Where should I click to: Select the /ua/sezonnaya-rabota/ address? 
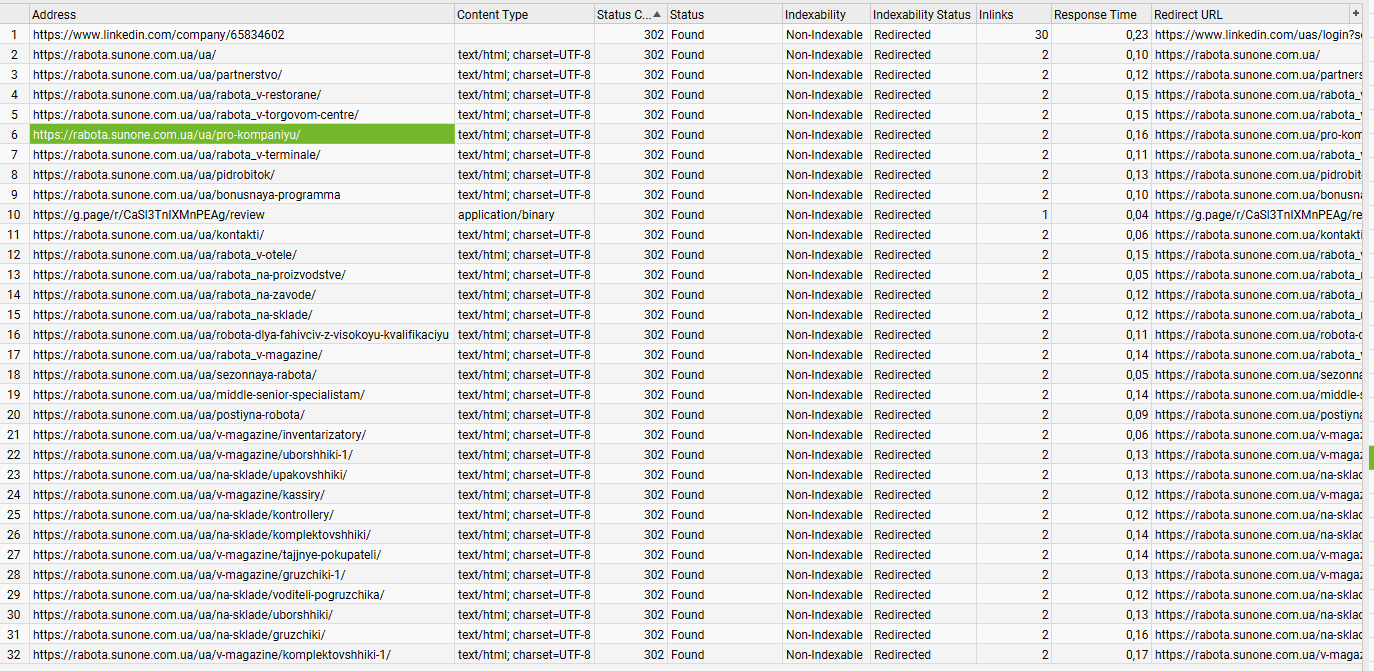174,375
